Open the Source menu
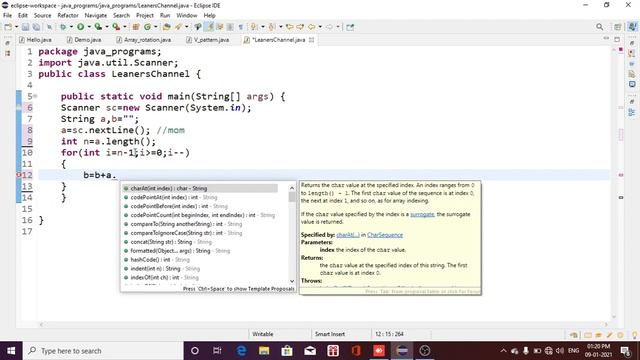This screenshot has width=640, height=360. pos(42,15)
